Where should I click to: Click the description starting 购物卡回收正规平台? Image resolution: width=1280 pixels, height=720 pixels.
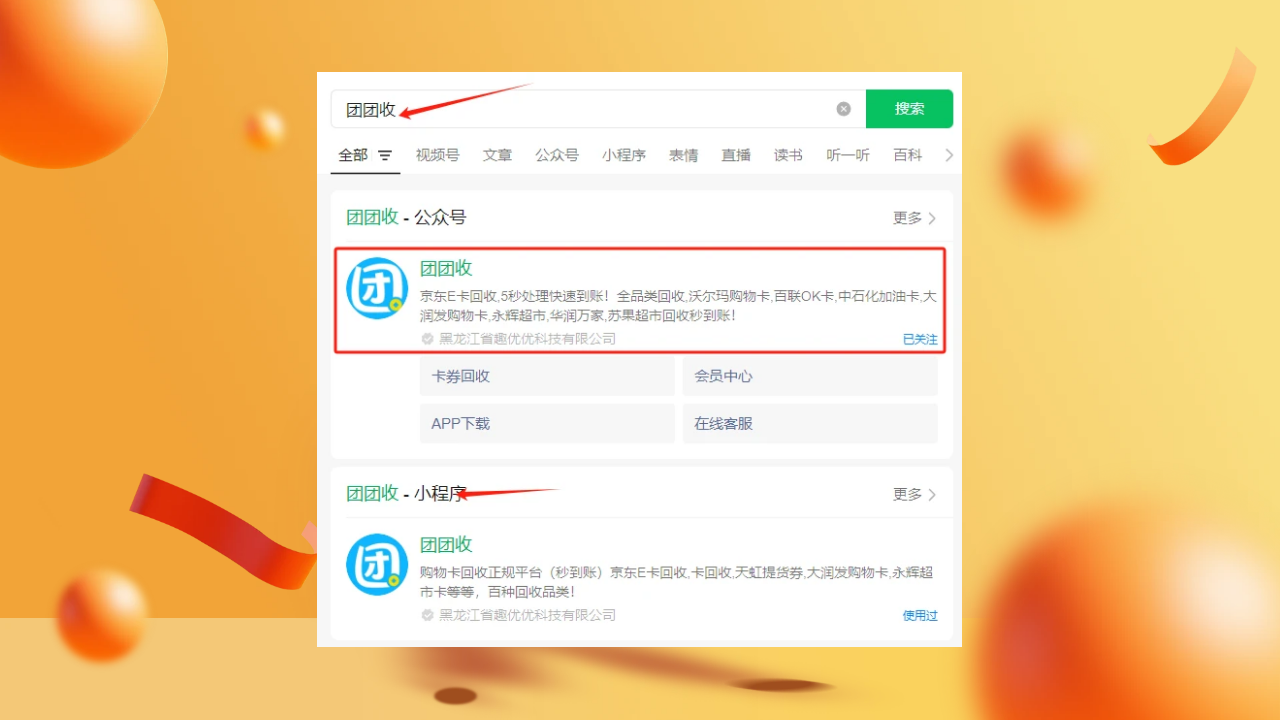(x=677, y=582)
